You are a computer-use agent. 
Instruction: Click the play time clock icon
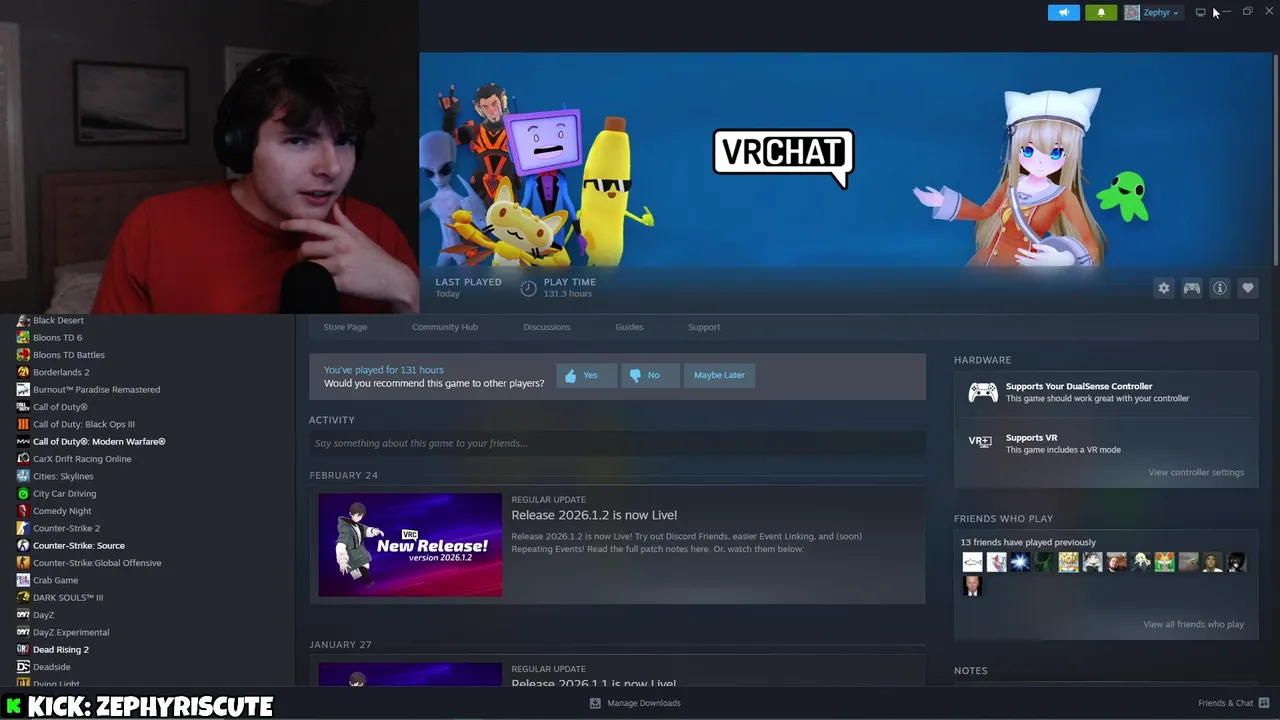[529, 288]
